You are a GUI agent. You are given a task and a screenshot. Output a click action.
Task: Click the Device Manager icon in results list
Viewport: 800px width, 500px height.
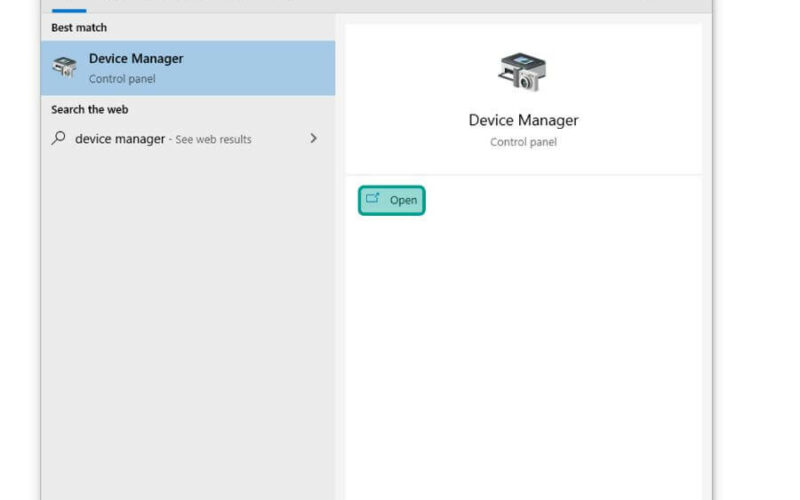point(64,67)
